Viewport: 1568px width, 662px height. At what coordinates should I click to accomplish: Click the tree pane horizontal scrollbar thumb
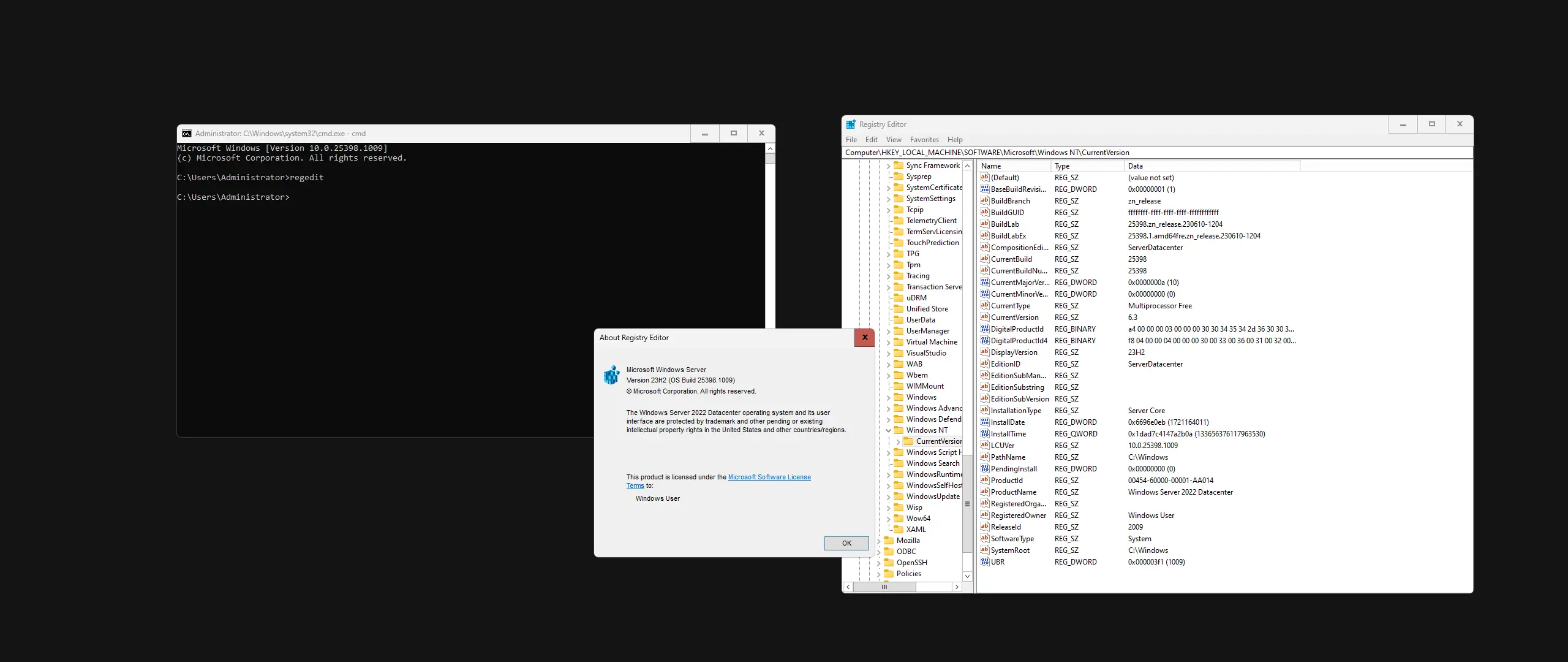coord(884,587)
